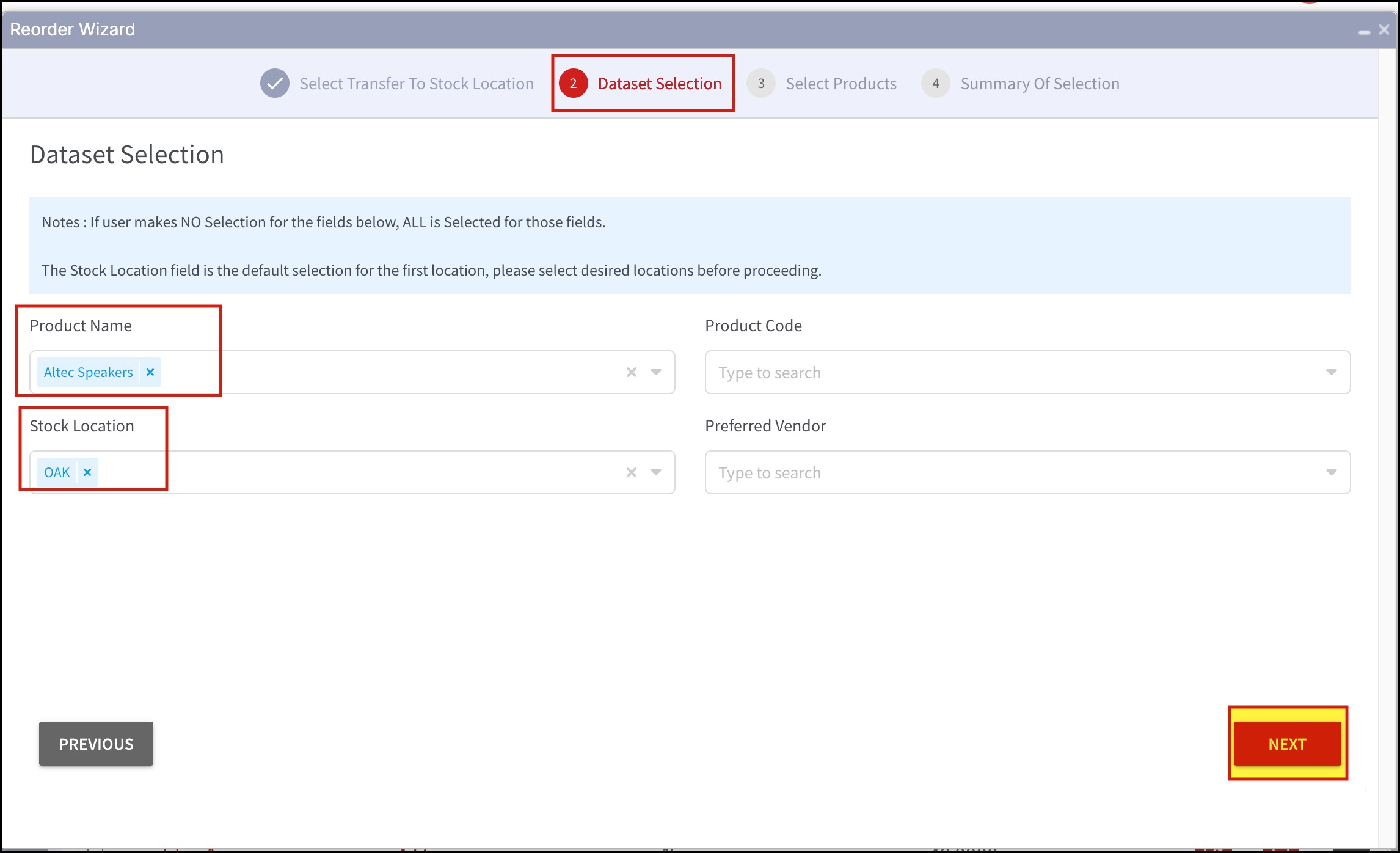Click the step 2 circle icon
The image size is (1400, 853).
point(573,84)
